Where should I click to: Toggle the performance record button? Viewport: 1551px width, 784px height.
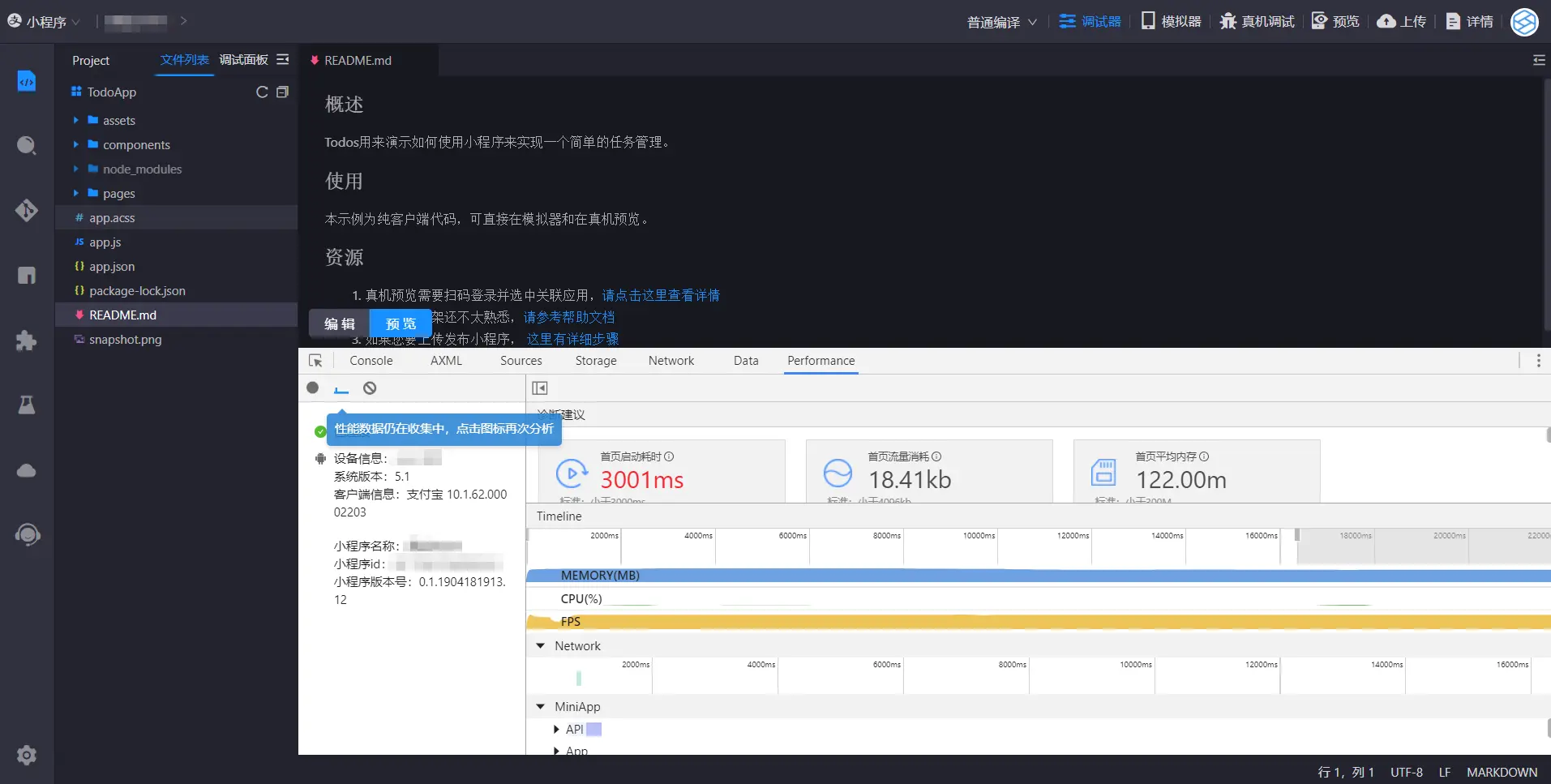pyautogui.click(x=312, y=388)
